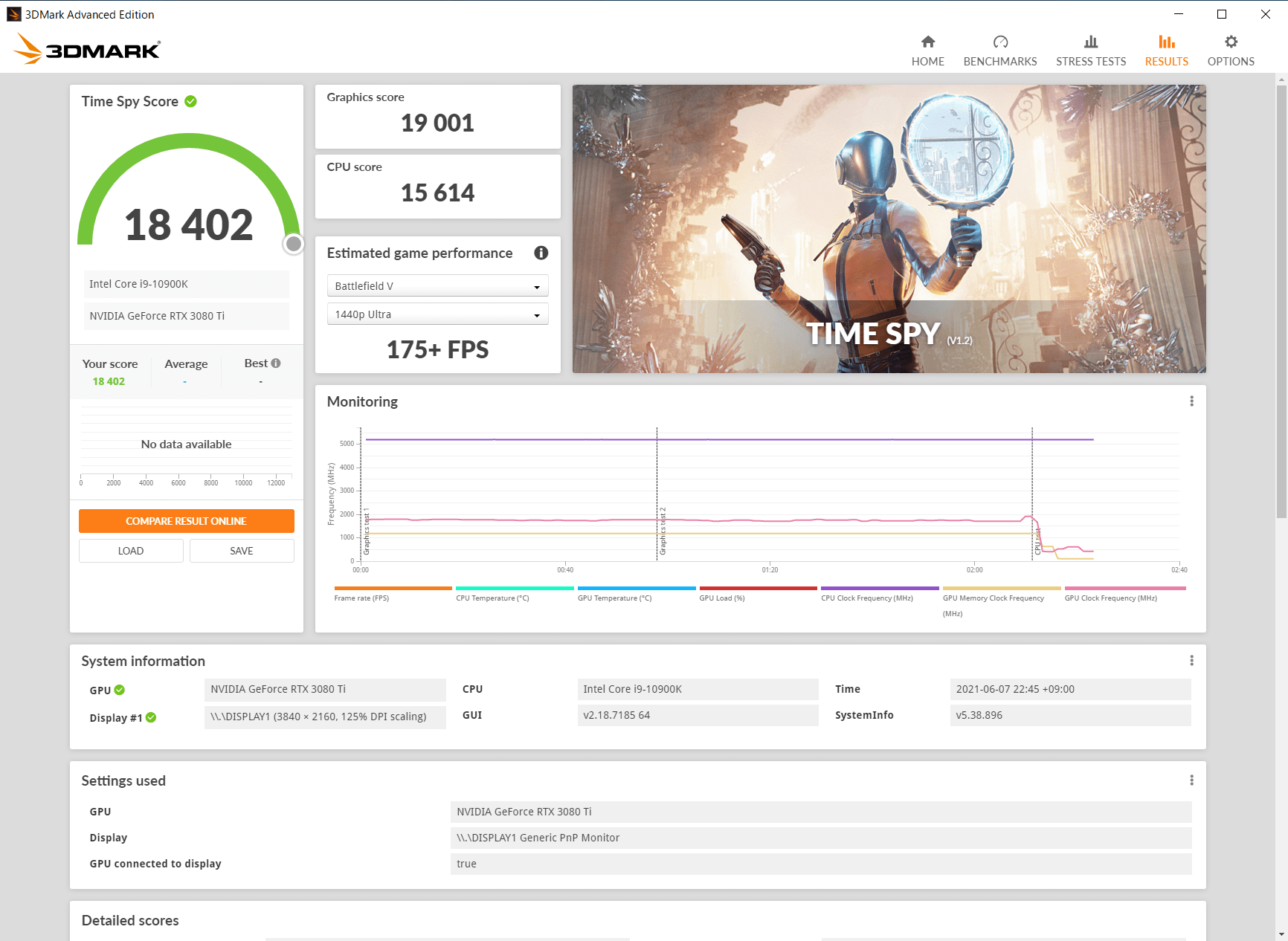Screen dimensions: 1288x941
Task: Click the Graphics score value 19 001
Action: coord(437,123)
